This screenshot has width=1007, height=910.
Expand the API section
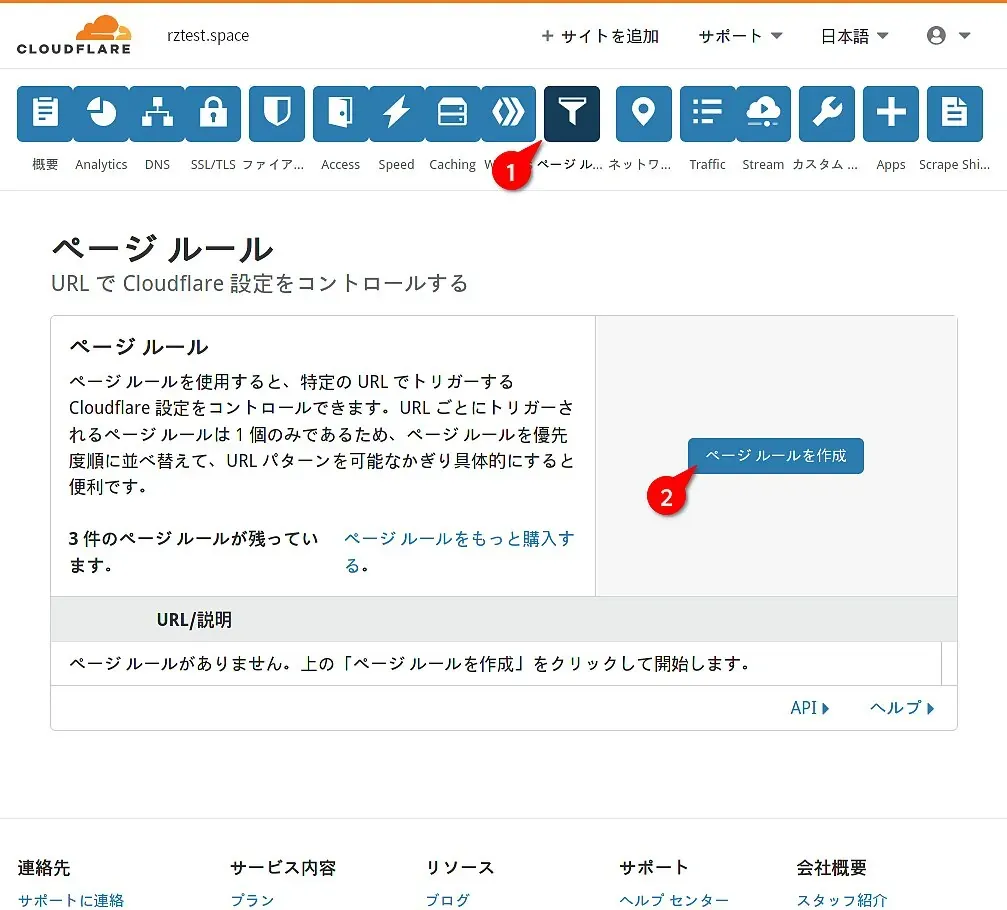tap(810, 708)
